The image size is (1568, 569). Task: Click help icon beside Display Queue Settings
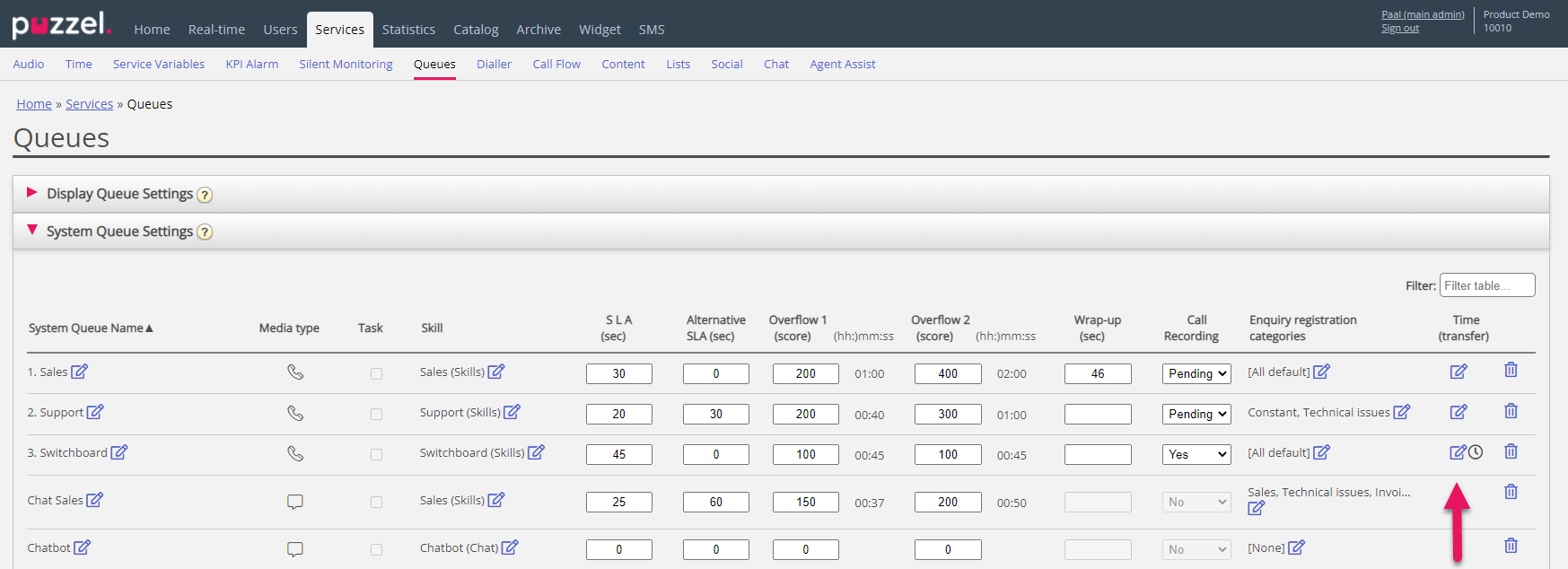click(x=205, y=195)
